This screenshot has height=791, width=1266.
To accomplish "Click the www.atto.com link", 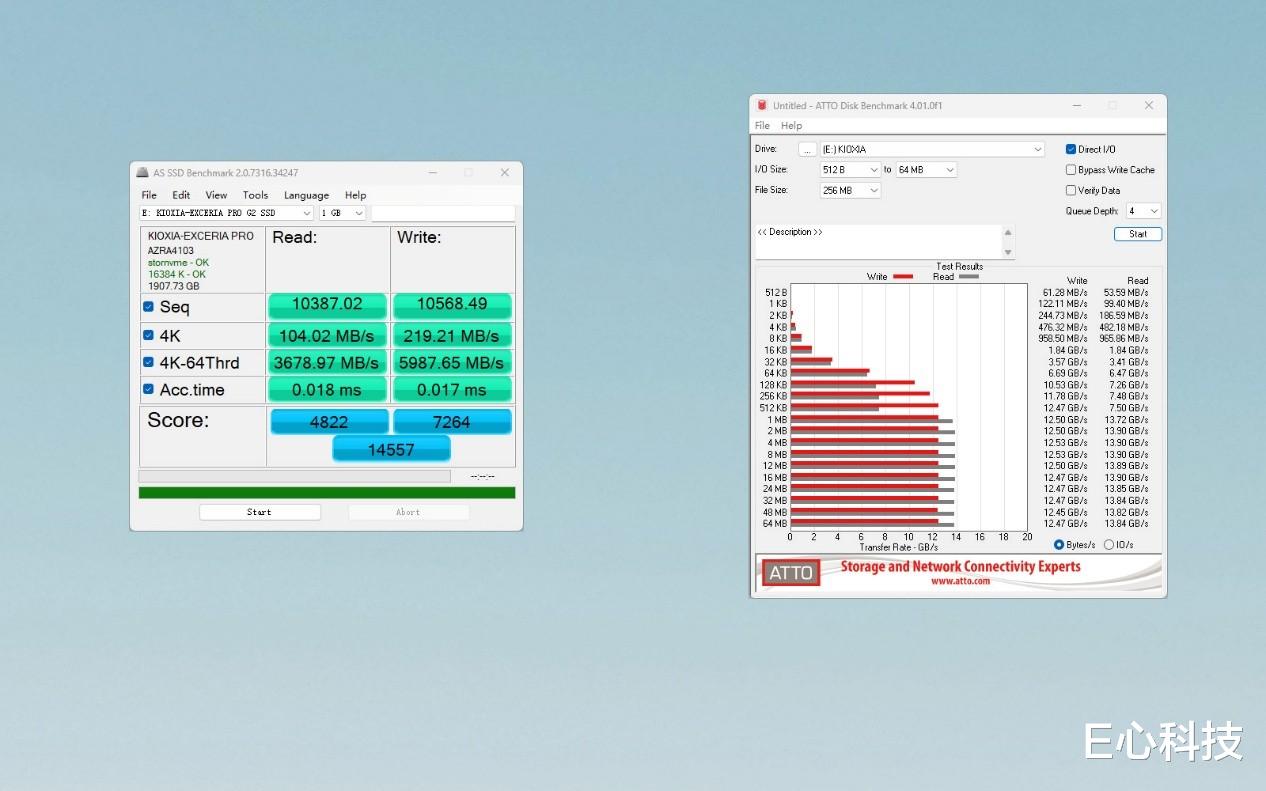I will (x=960, y=581).
